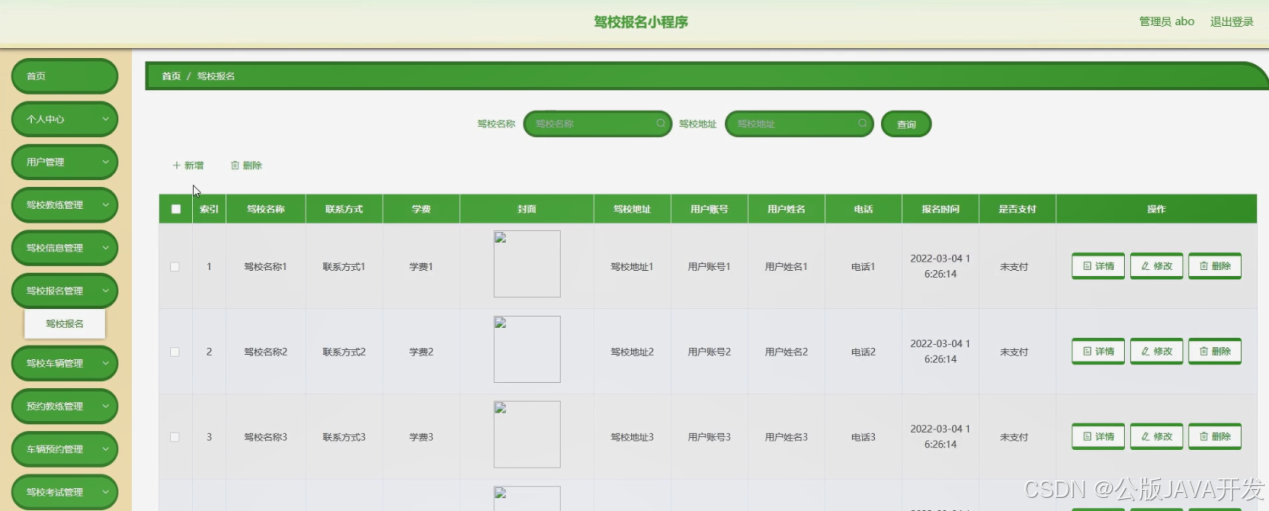Screen dimensions: 1269x511
Task: Expand the 预约教练管理 sidebar menu
Action: tap(65, 406)
